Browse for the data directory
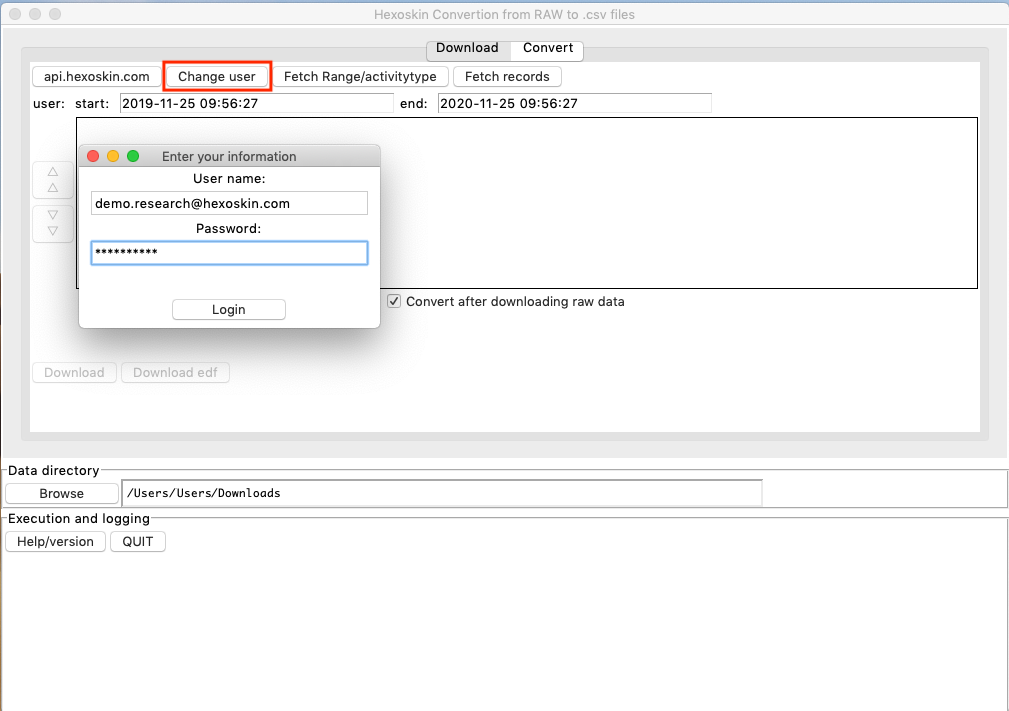Image resolution: width=1009 pixels, height=711 pixels. [62, 494]
